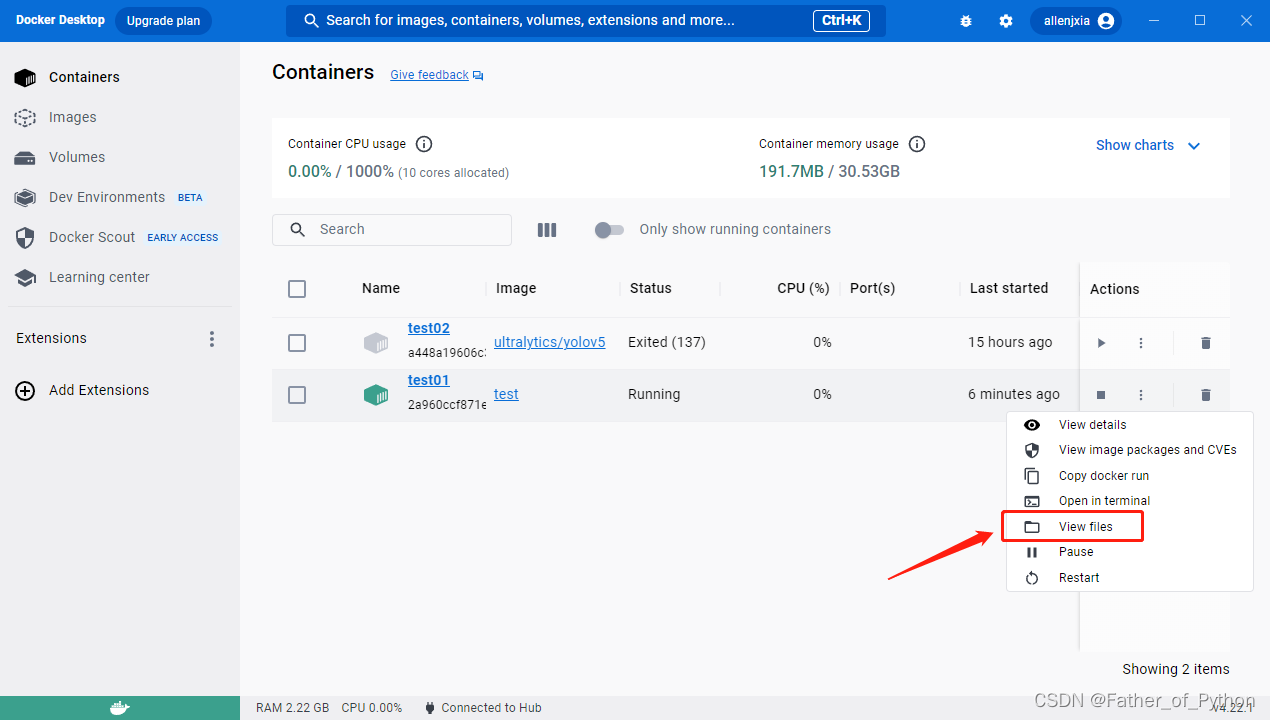Open the column display options icon

(547, 230)
